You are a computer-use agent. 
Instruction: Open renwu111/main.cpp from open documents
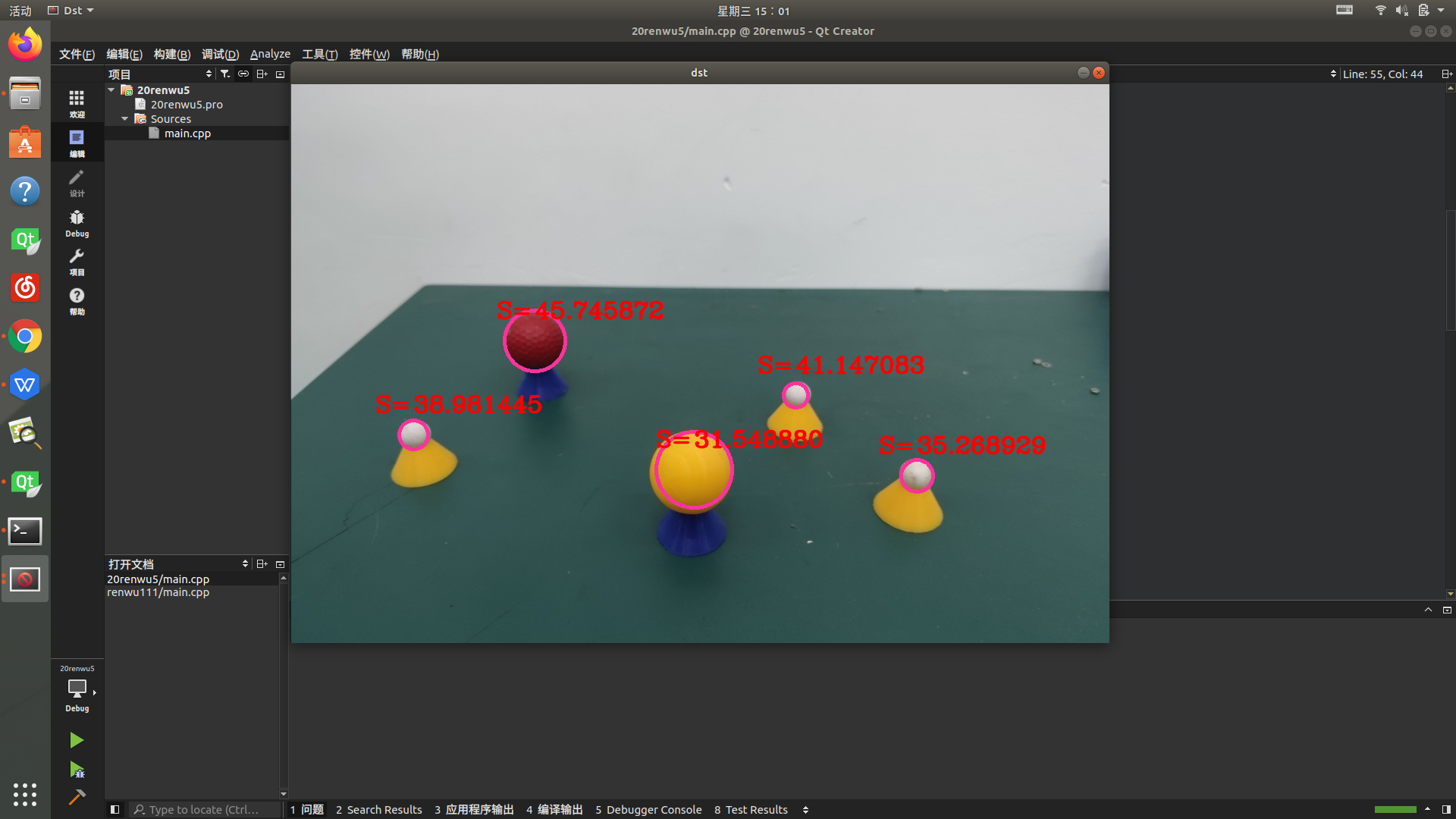158,592
